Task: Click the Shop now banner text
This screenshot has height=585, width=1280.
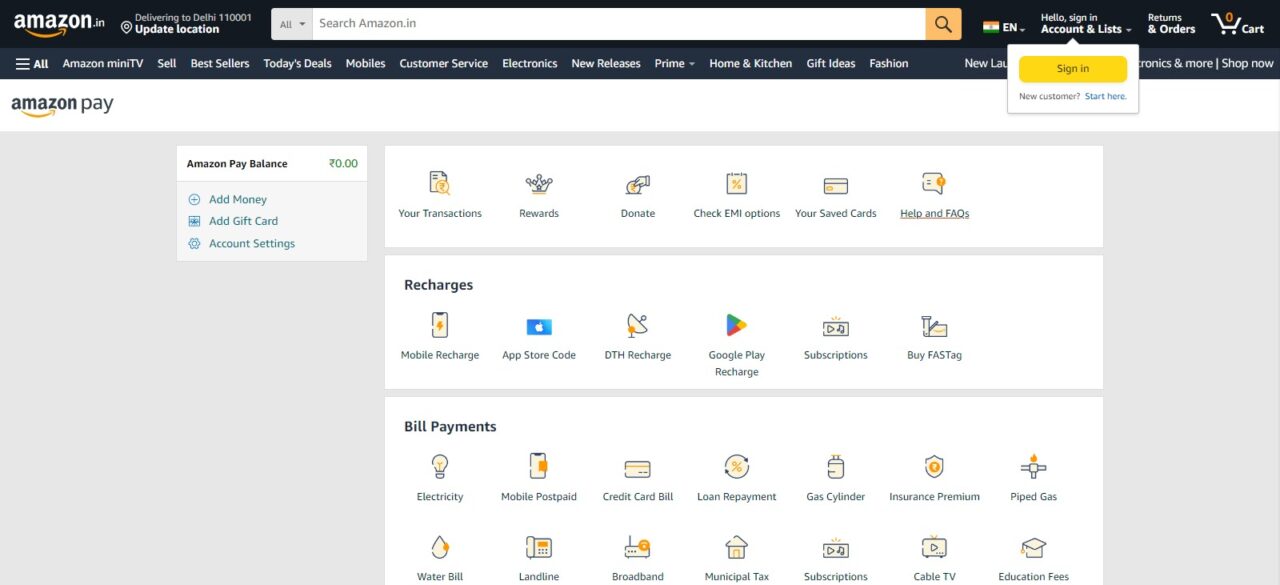Action: [x=1247, y=63]
